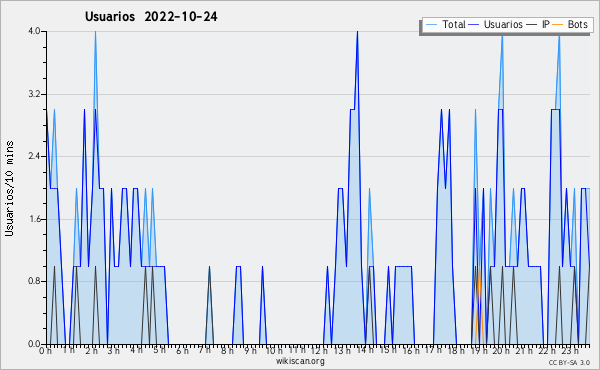Viewport: 600px width, 370px height.
Task: Click the '3 h' x-axis label
Action: [114, 350]
